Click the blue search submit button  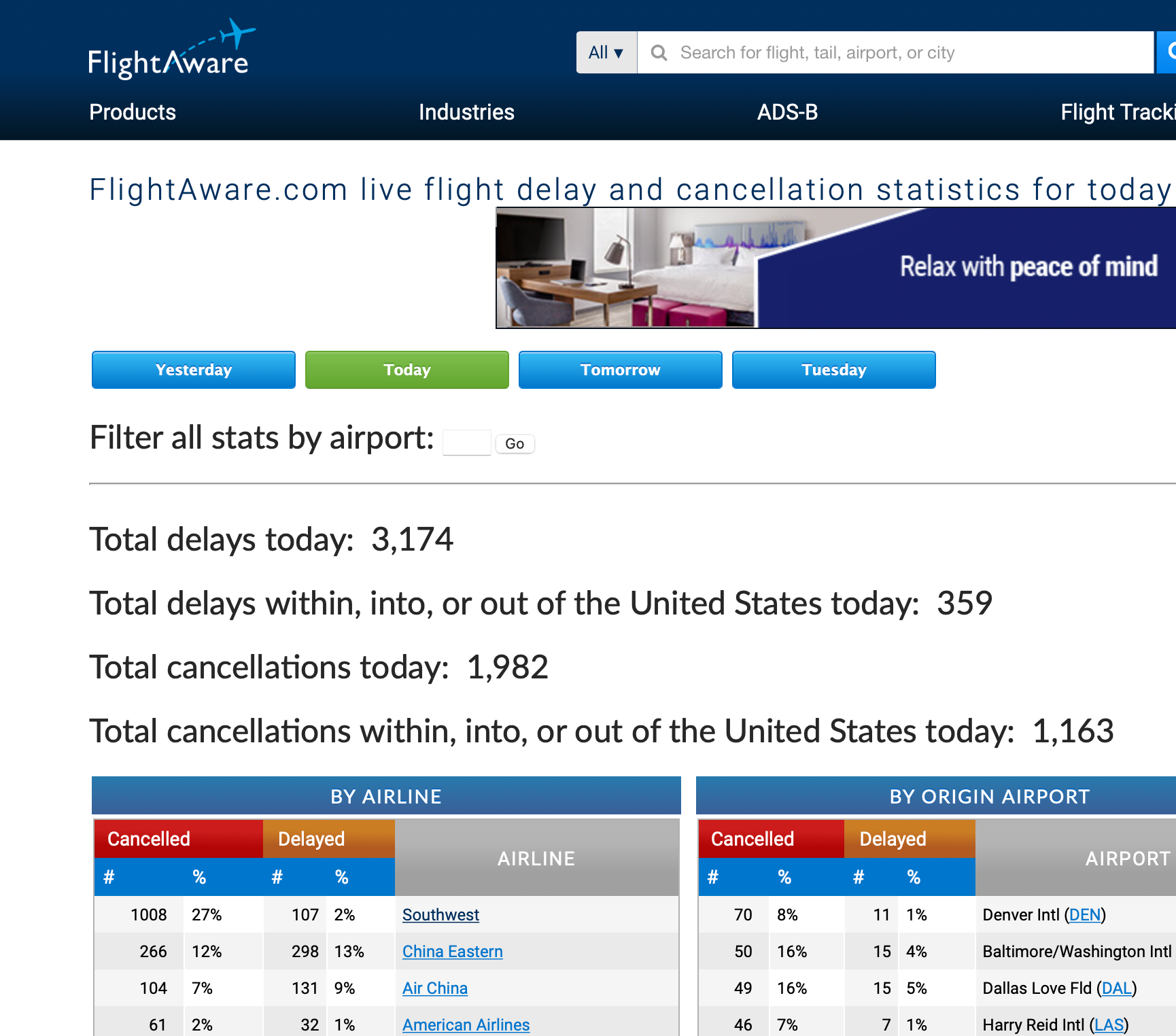[x=1168, y=52]
